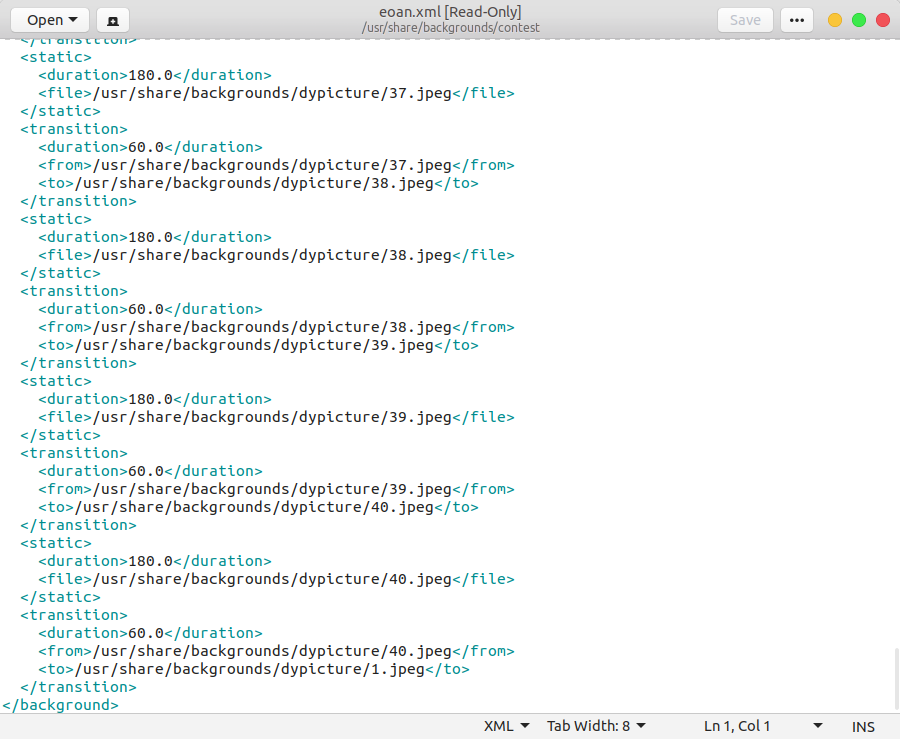The width and height of the screenshot is (900, 739).
Task: Click the vertical scrollbar thumb
Action: click(x=896, y=679)
